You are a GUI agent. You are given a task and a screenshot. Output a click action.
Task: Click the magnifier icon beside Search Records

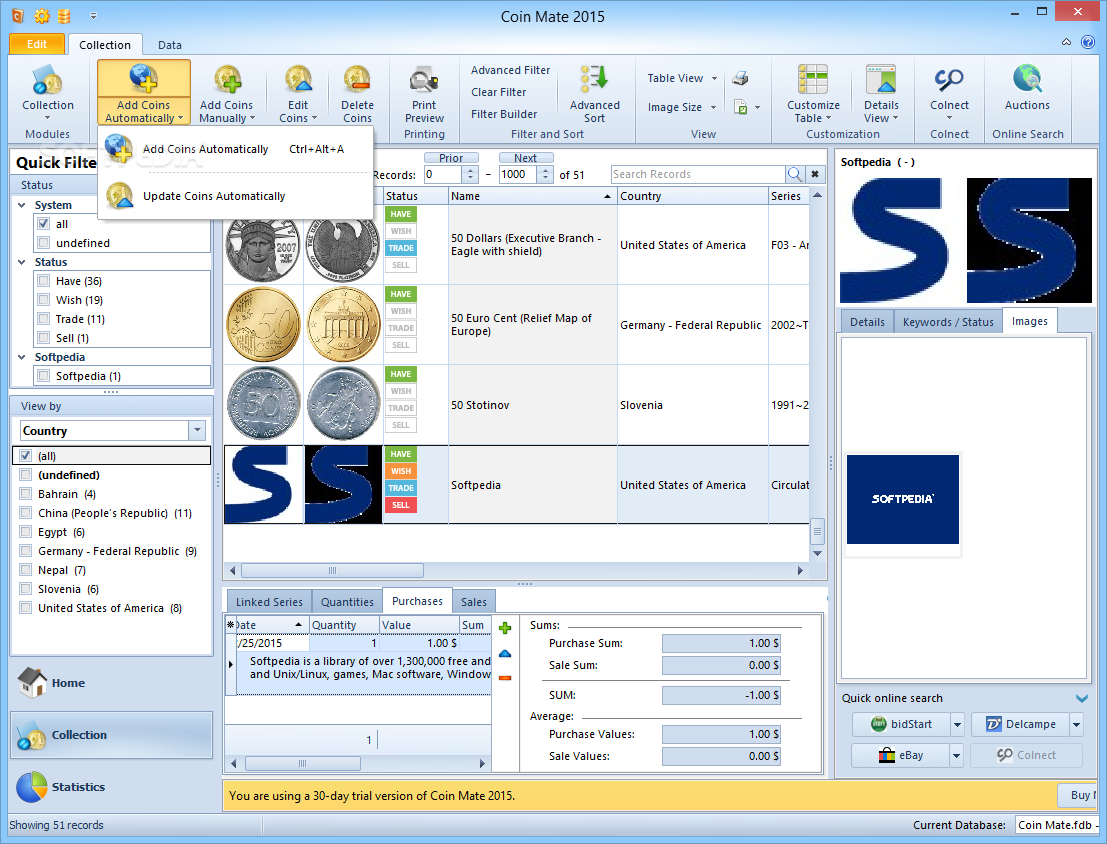[x=794, y=174]
